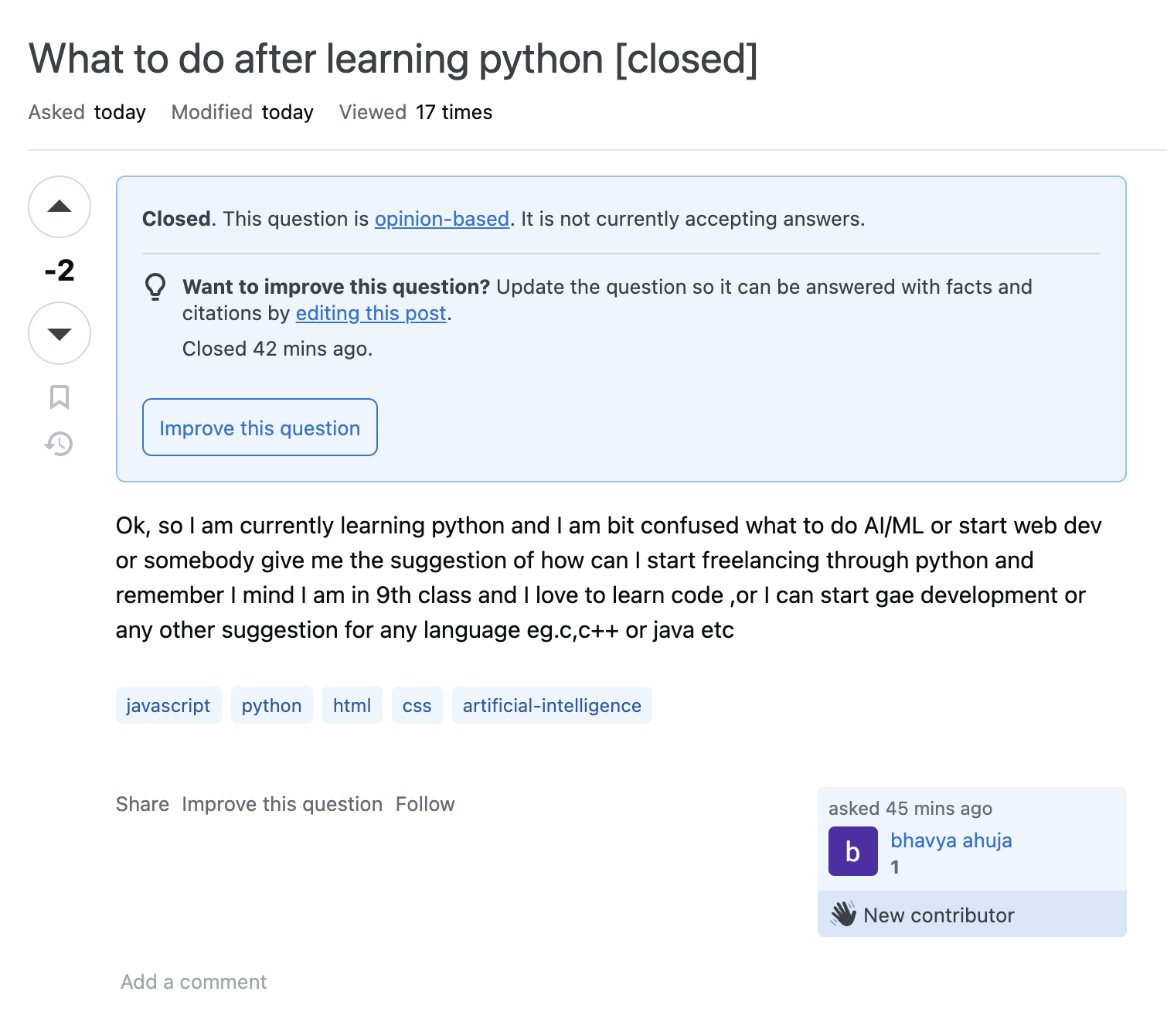Image resolution: width=1167 pixels, height=1036 pixels.
Task: Select the html tag
Action: [x=352, y=705]
